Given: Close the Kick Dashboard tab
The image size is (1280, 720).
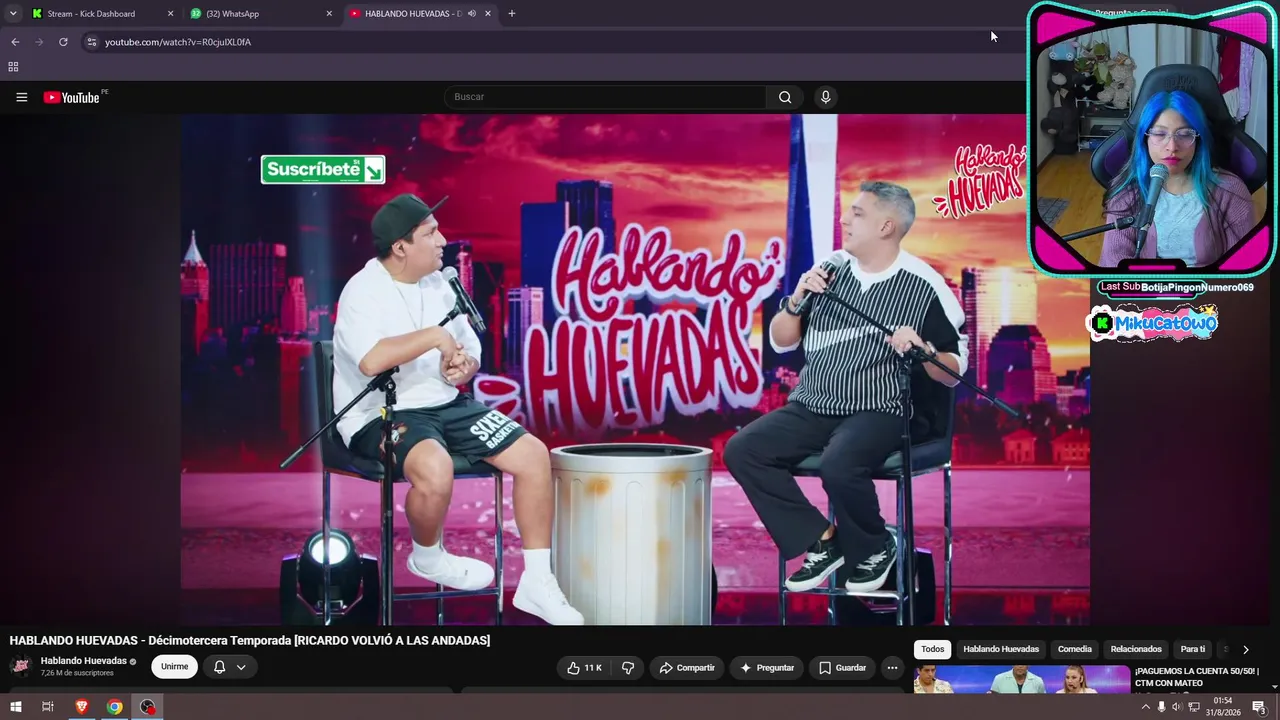Looking at the screenshot, I should click(x=170, y=14).
